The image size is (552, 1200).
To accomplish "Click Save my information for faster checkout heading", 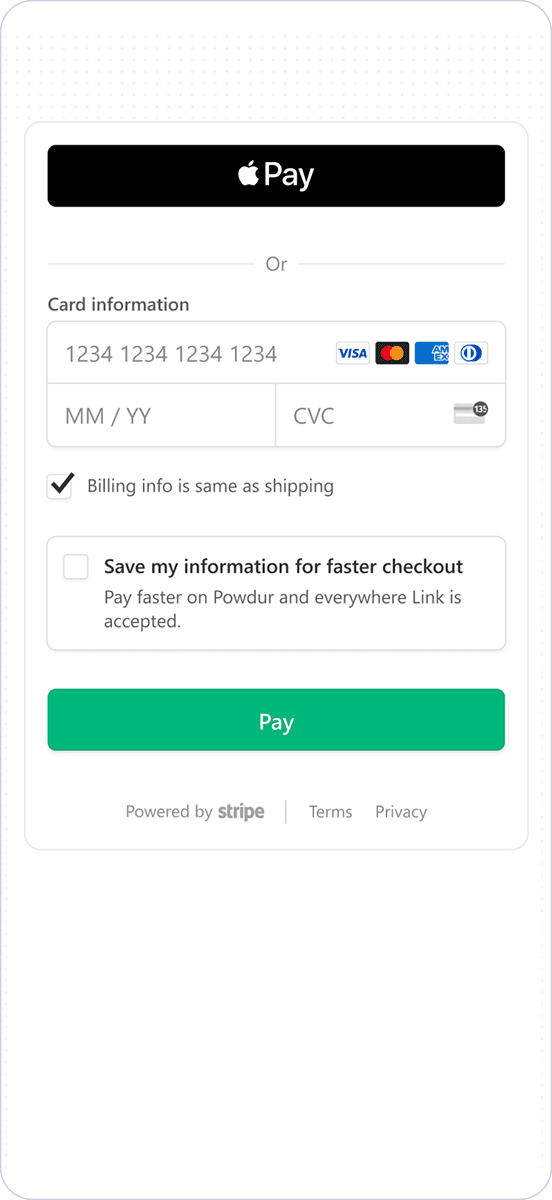I will 283,567.
